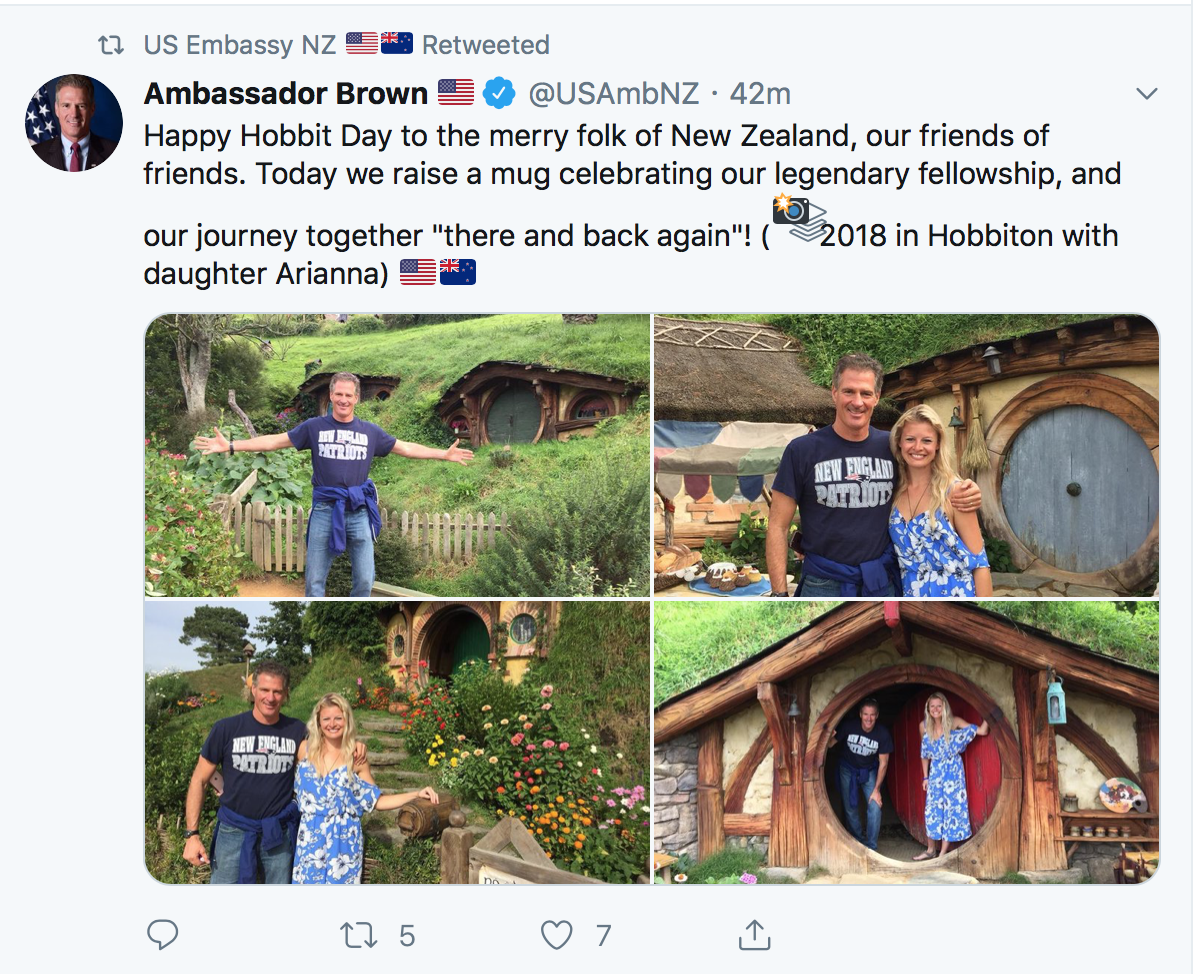Click the reply speech bubble icon
This screenshot has height=974, width=1194.
coord(162,935)
